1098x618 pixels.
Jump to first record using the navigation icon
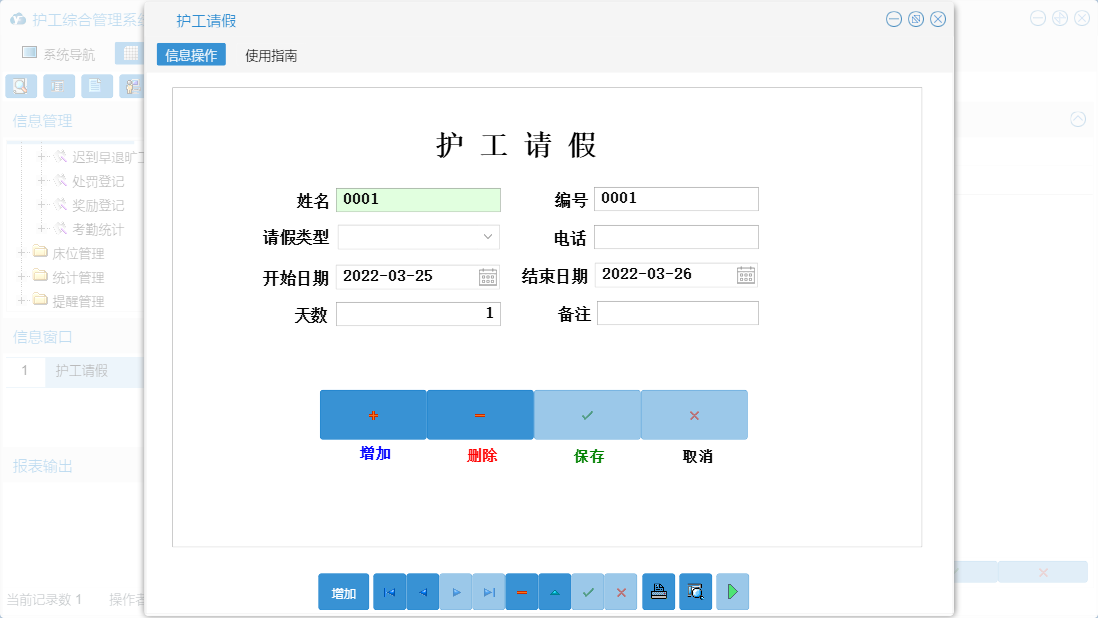pos(389,591)
